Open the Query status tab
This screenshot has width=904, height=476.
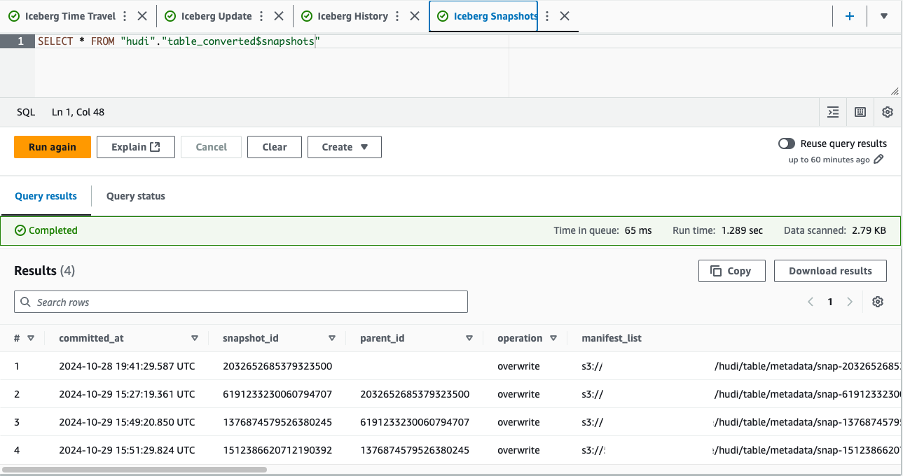click(135, 196)
